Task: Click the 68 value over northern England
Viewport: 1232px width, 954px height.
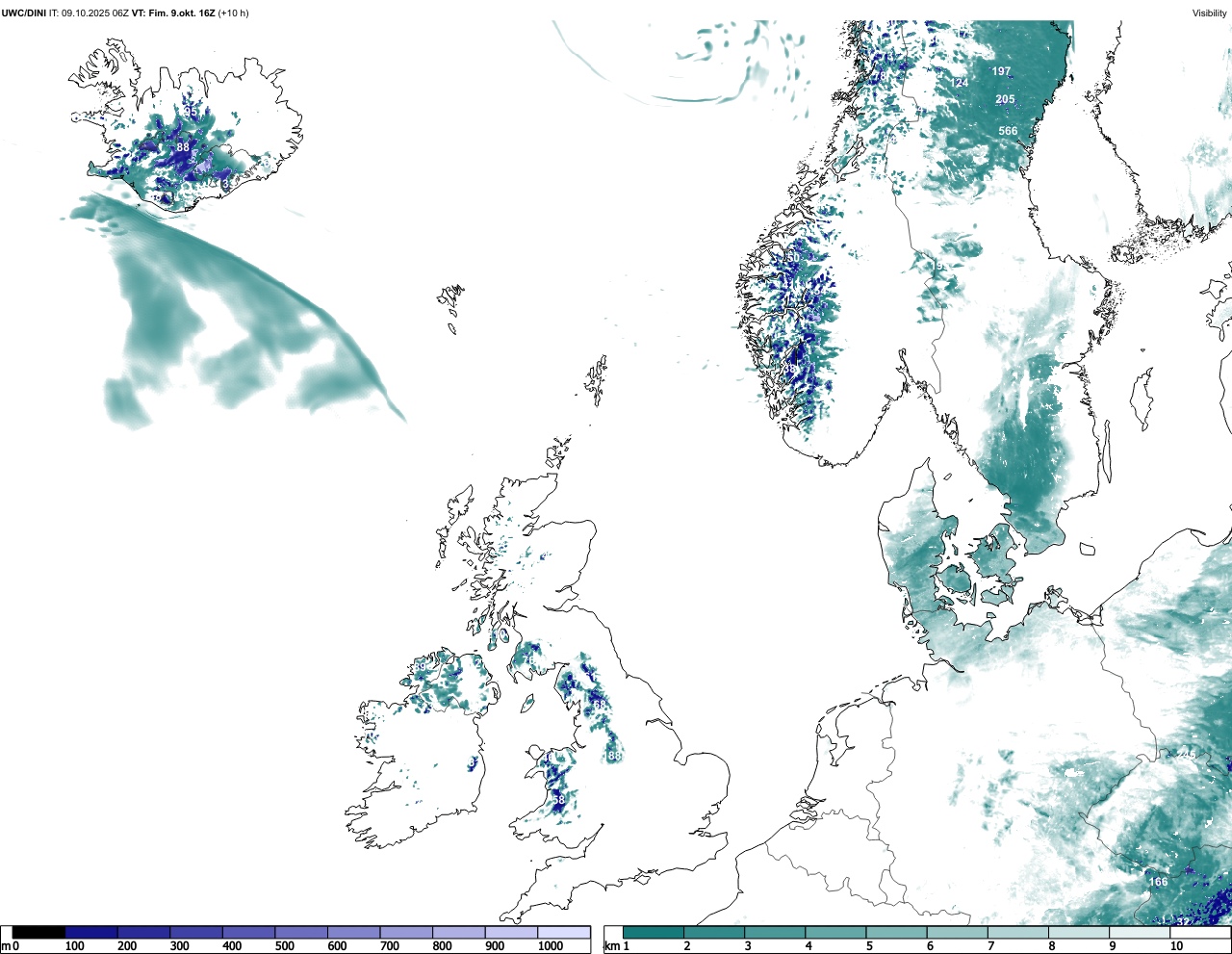Action: (x=601, y=706)
